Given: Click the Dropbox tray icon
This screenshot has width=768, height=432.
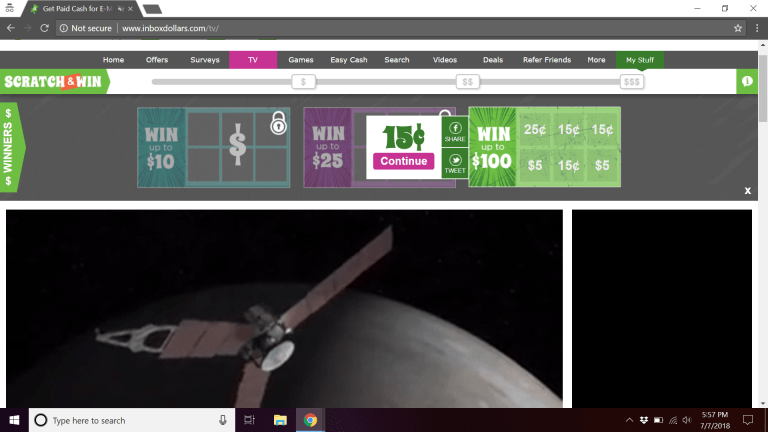Looking at the screenshot, I should point(644,420).
